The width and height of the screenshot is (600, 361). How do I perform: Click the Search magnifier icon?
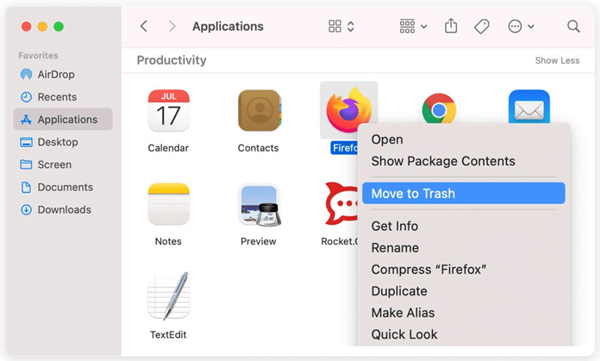(574, 26)
